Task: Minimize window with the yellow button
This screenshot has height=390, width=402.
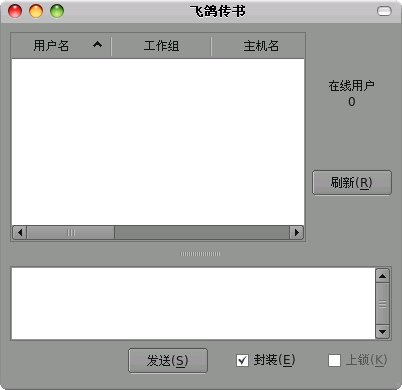Action: tap(36, 11)
